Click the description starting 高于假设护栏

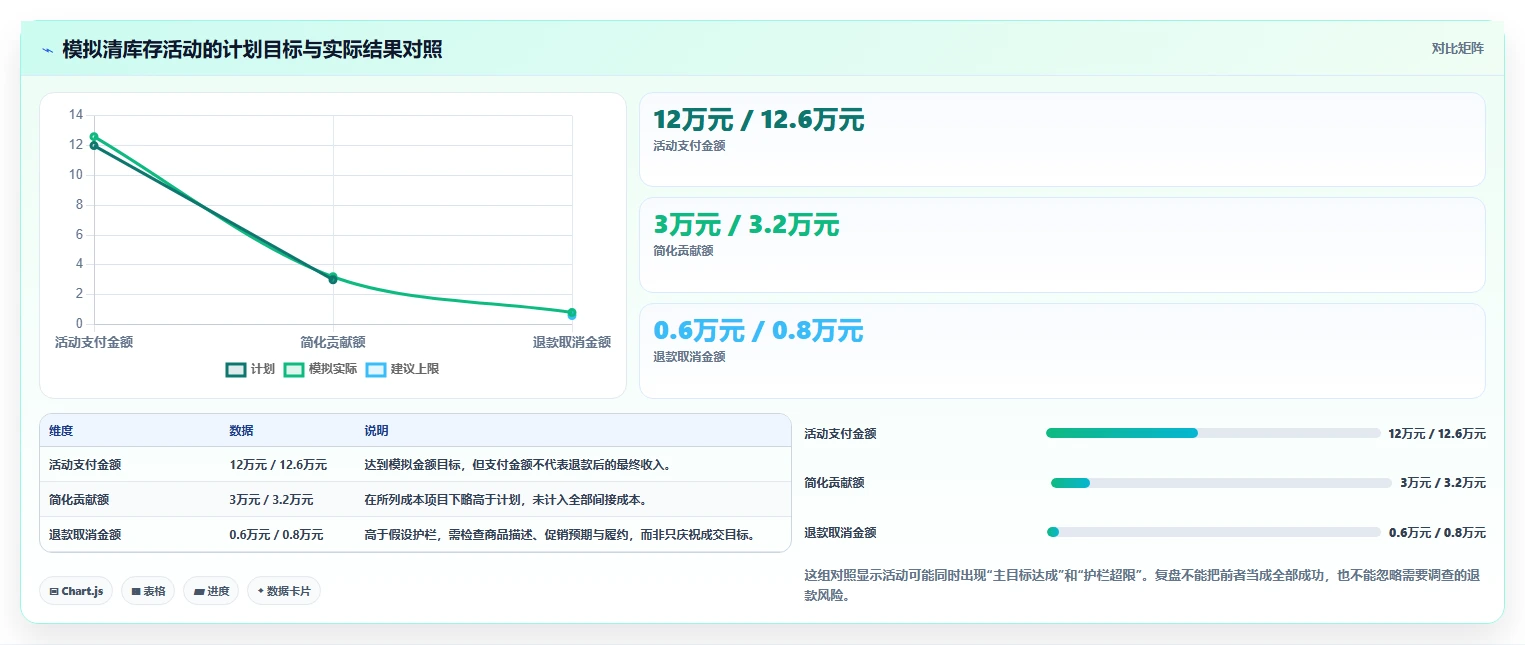(x=560, y=535)
